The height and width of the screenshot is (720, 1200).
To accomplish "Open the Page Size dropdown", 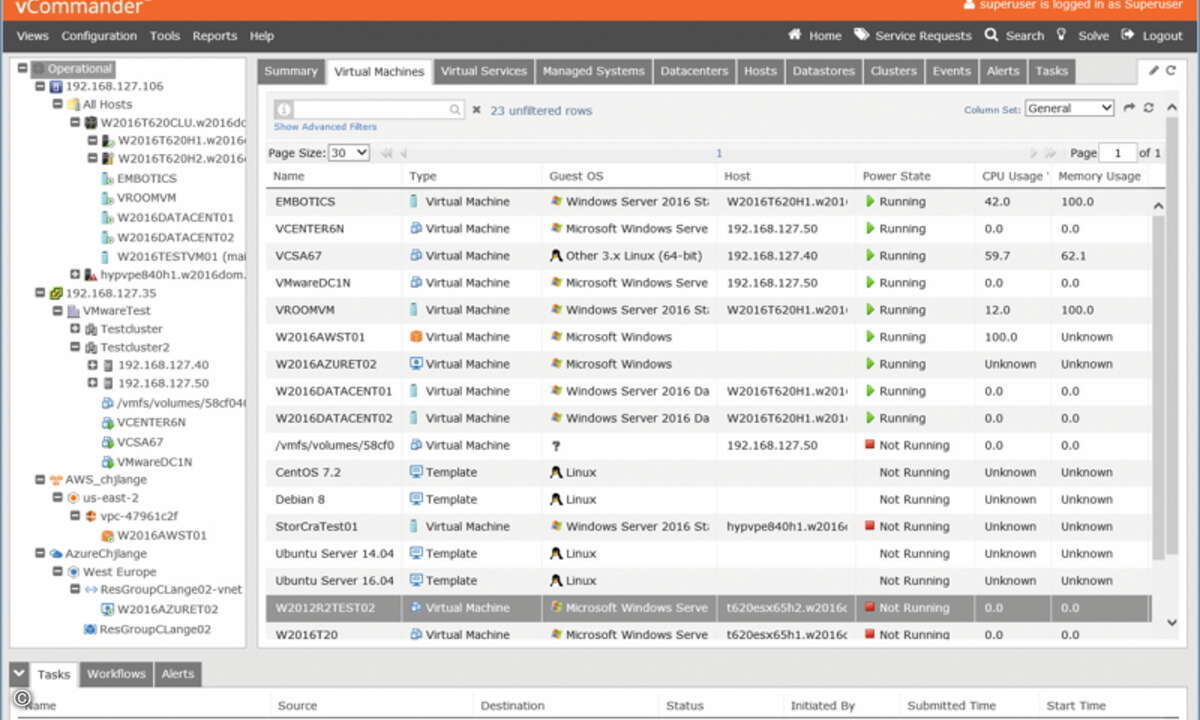I will [349, 153].
